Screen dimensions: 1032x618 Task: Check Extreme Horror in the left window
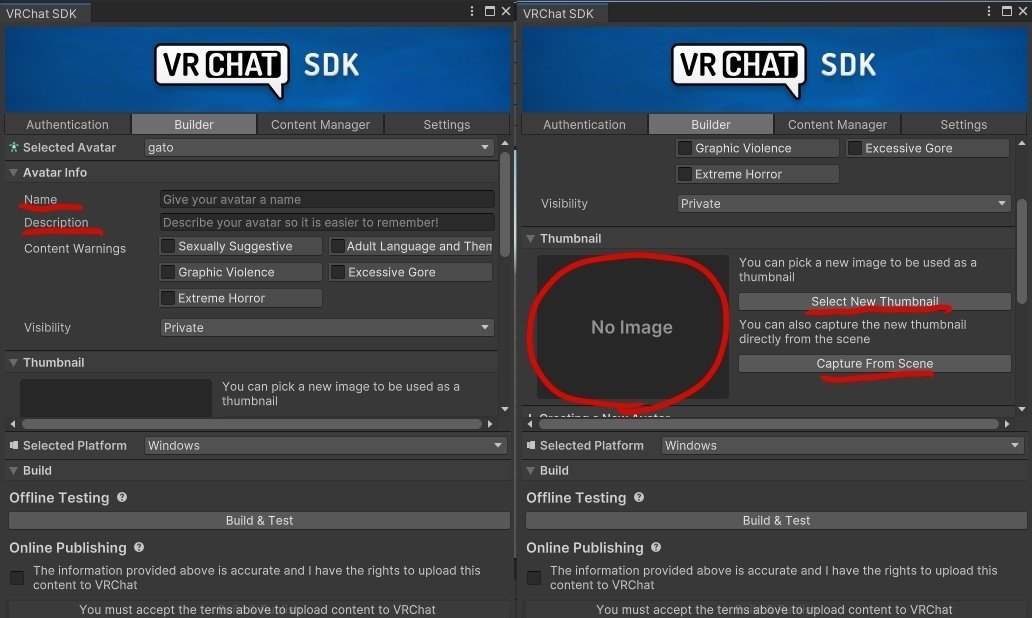[x=168, y=298]
